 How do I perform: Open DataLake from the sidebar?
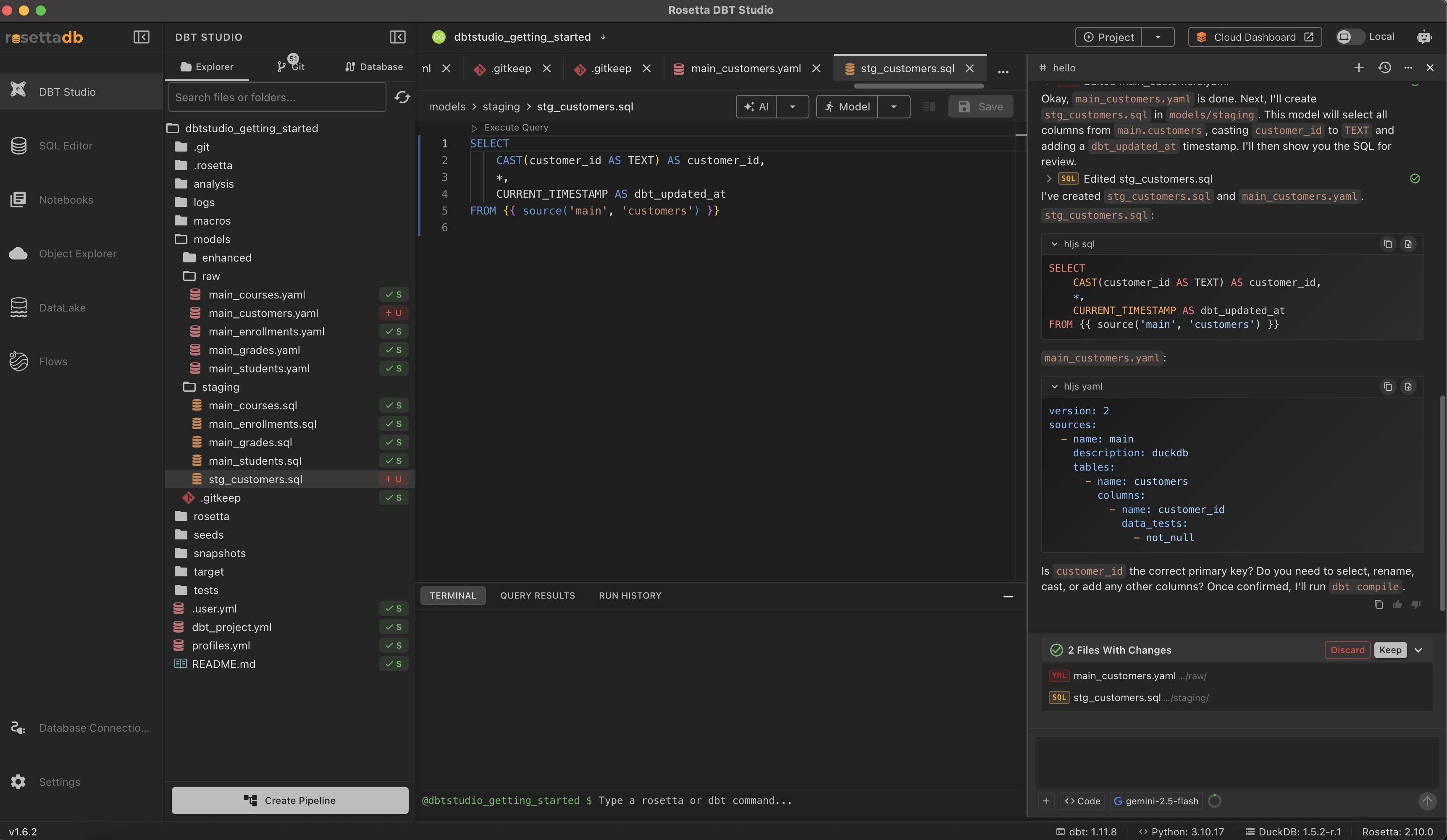pyautogui.click(x=81, y=308)
